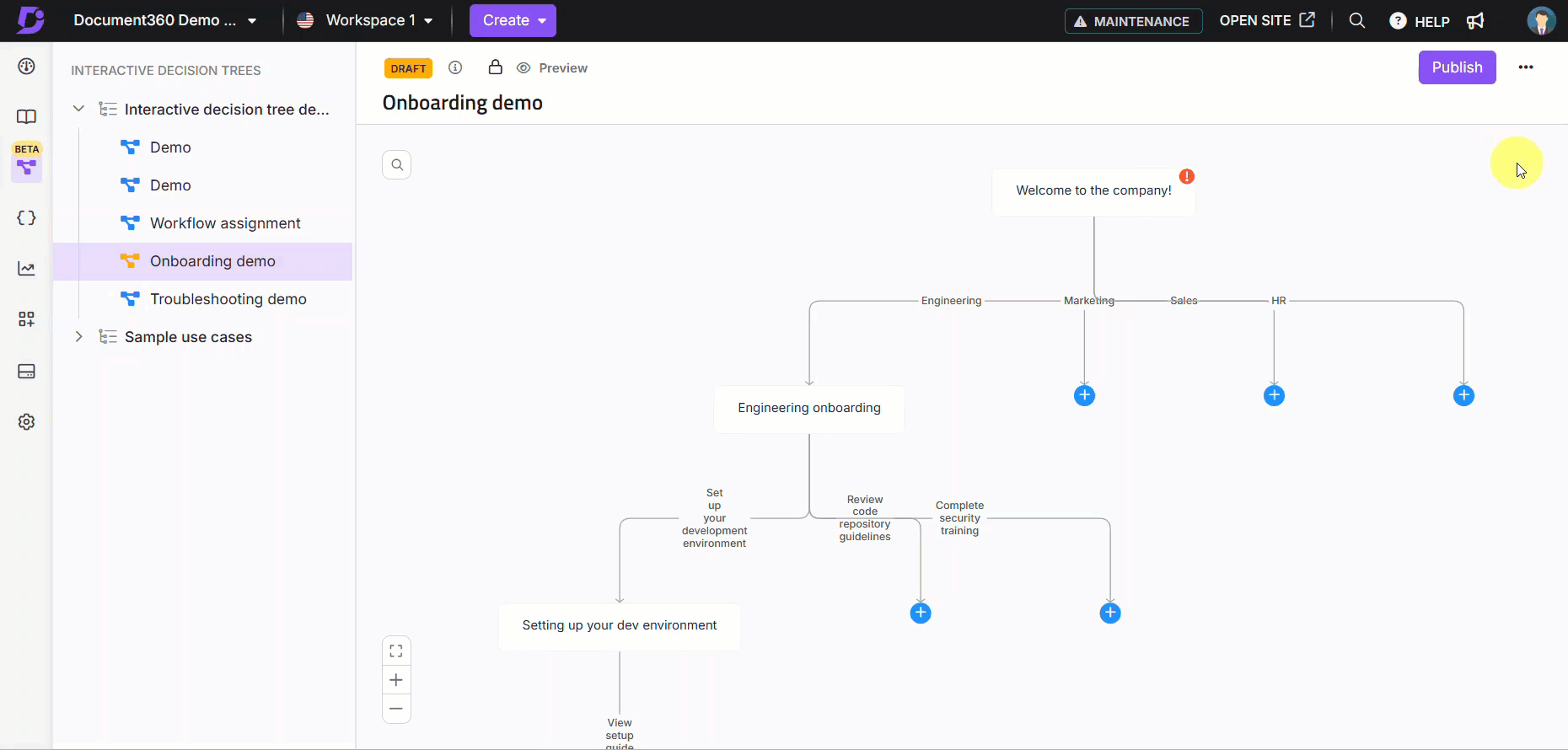Click the search magnifier in top bar
Viewport: 1568px width, 750px height.
(1356, 20)
